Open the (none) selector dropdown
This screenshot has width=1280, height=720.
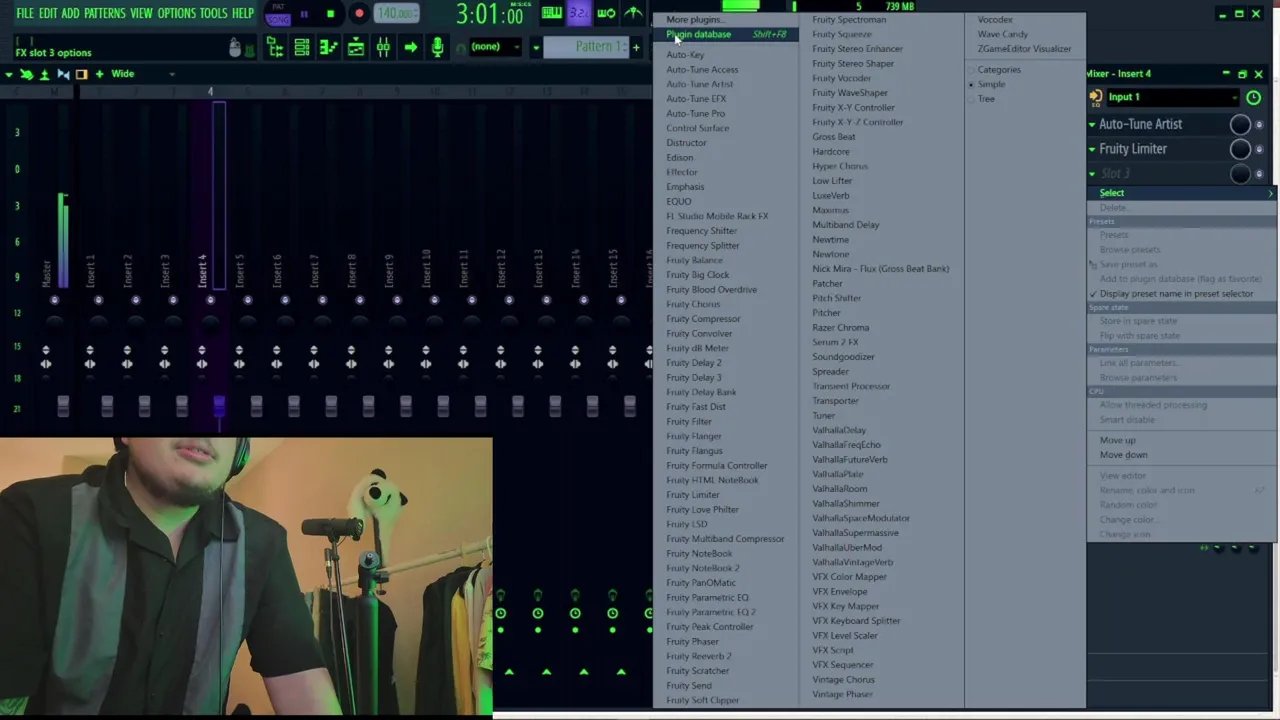click(497, 47)
